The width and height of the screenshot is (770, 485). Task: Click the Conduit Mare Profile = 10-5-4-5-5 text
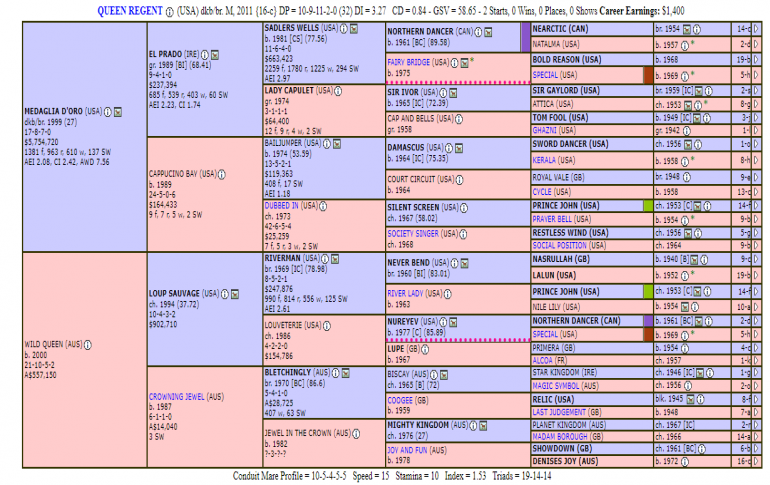(x=289, y=476)
